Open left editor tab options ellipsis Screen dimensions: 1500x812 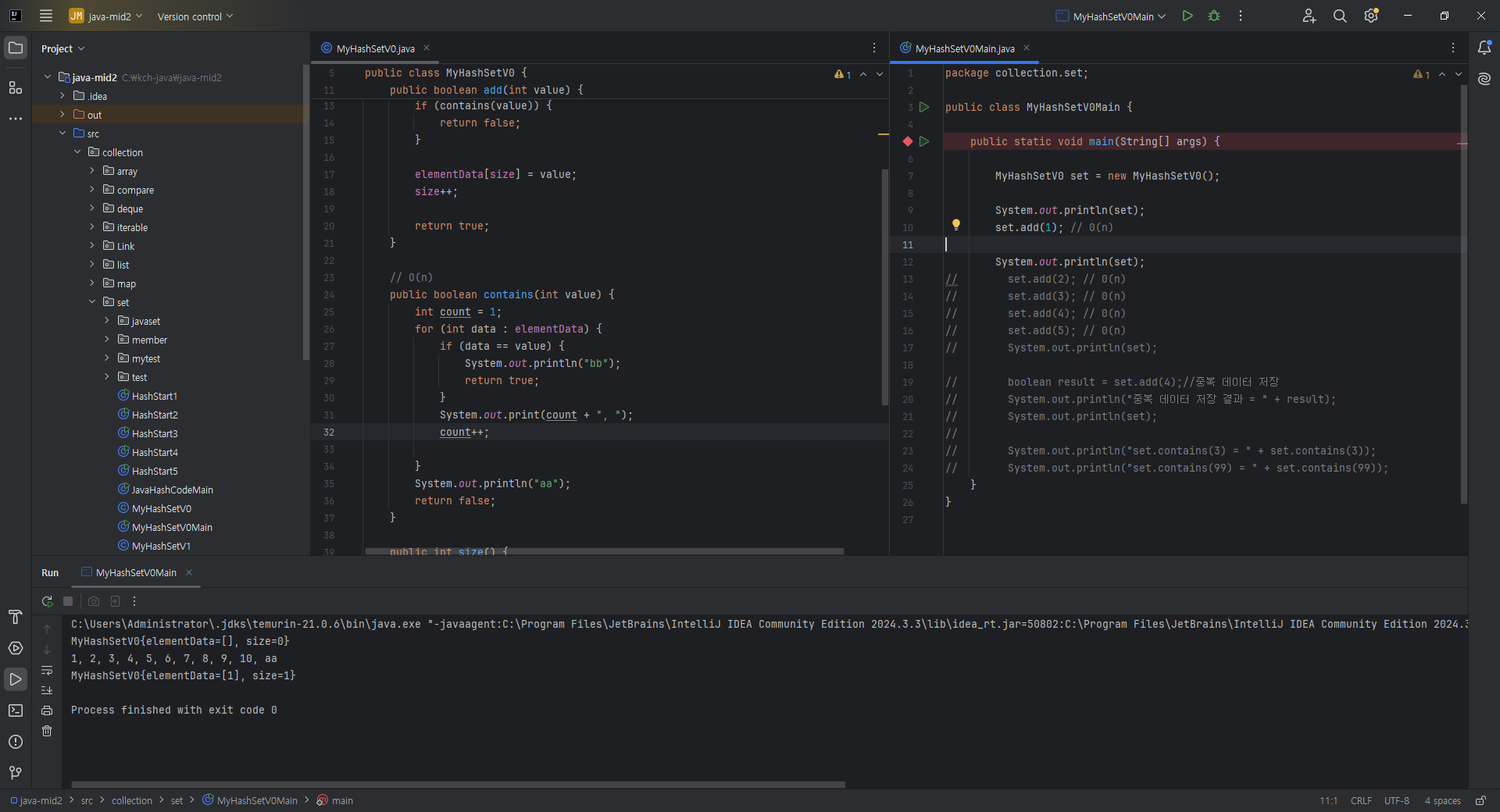pos(874,48)
